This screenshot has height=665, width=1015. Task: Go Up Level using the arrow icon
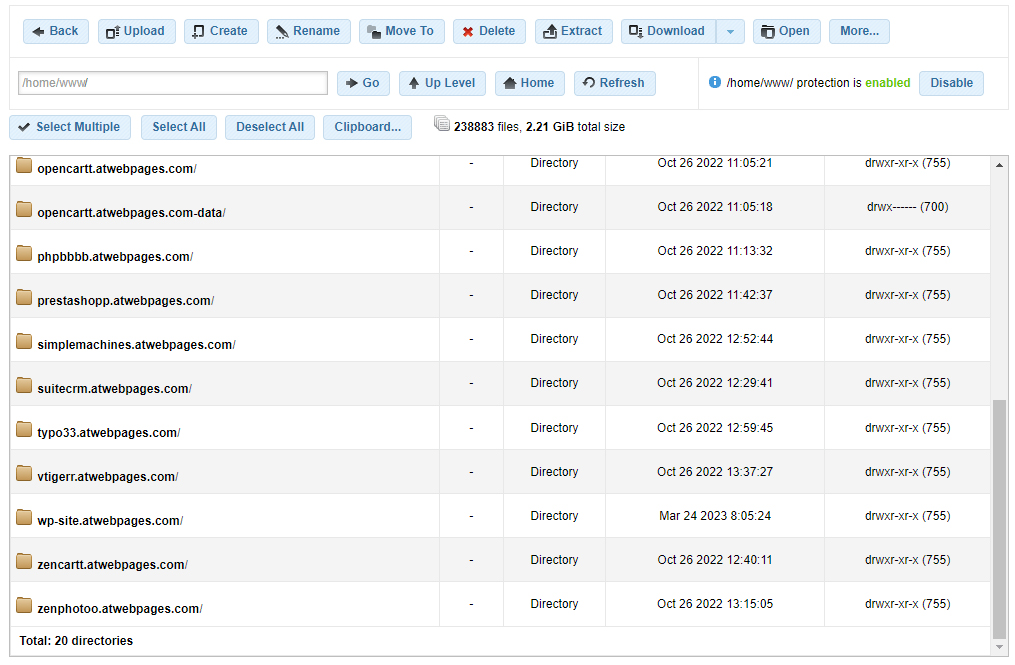[x=416, y=83]
